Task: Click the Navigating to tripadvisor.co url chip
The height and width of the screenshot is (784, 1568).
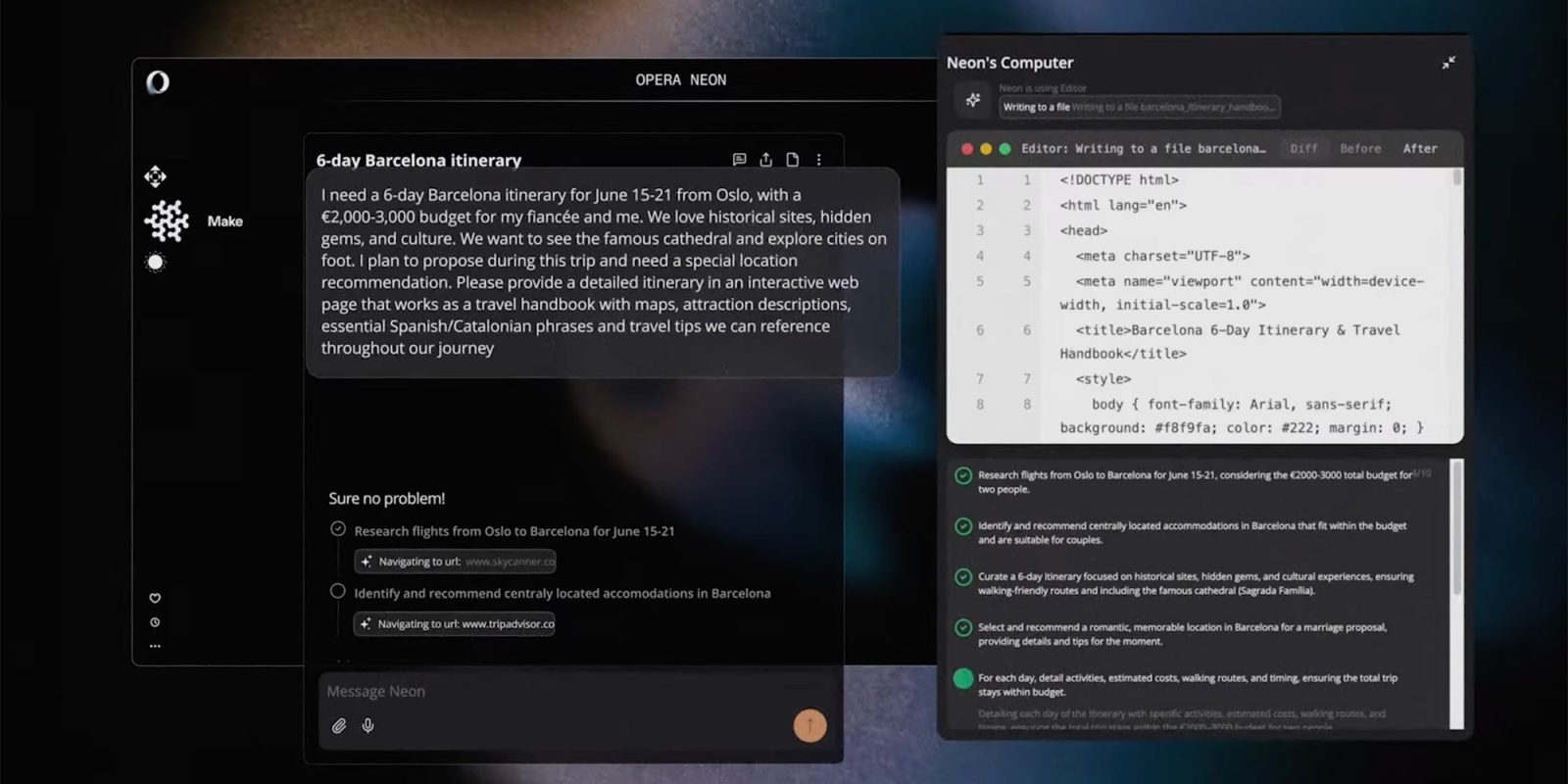Action: point(455,624)
